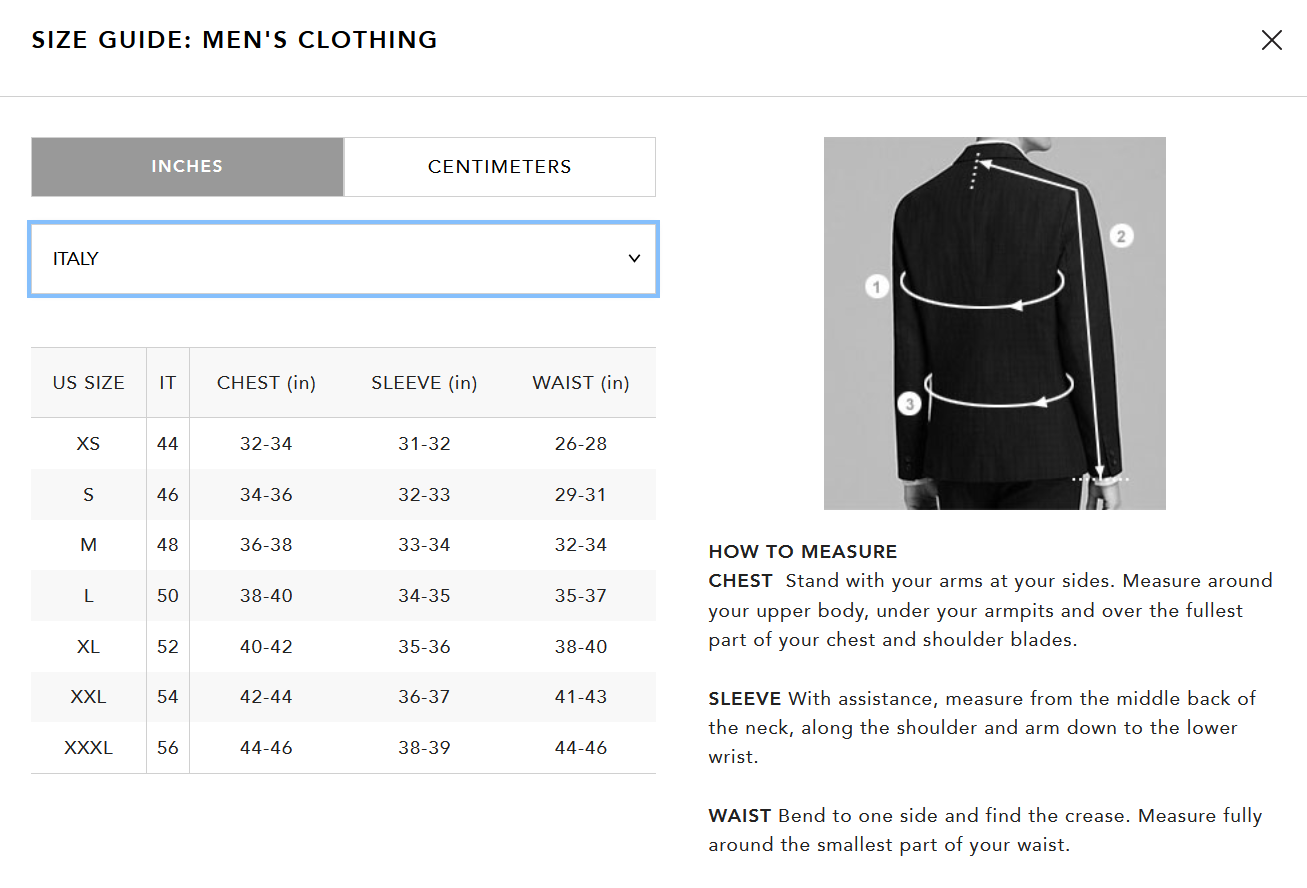
Task: Select the XXXL size row
Action: pos(344,748)
